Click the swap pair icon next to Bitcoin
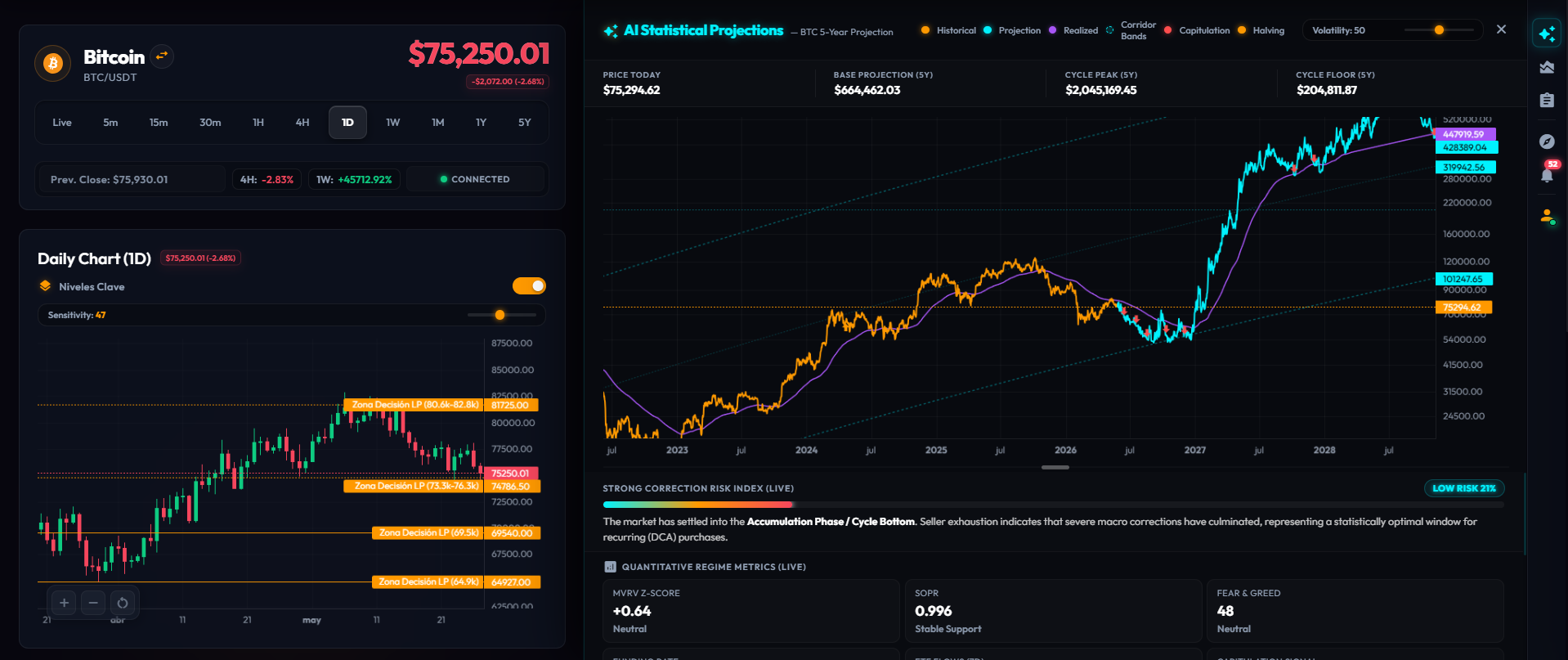 tap(162, 56)
